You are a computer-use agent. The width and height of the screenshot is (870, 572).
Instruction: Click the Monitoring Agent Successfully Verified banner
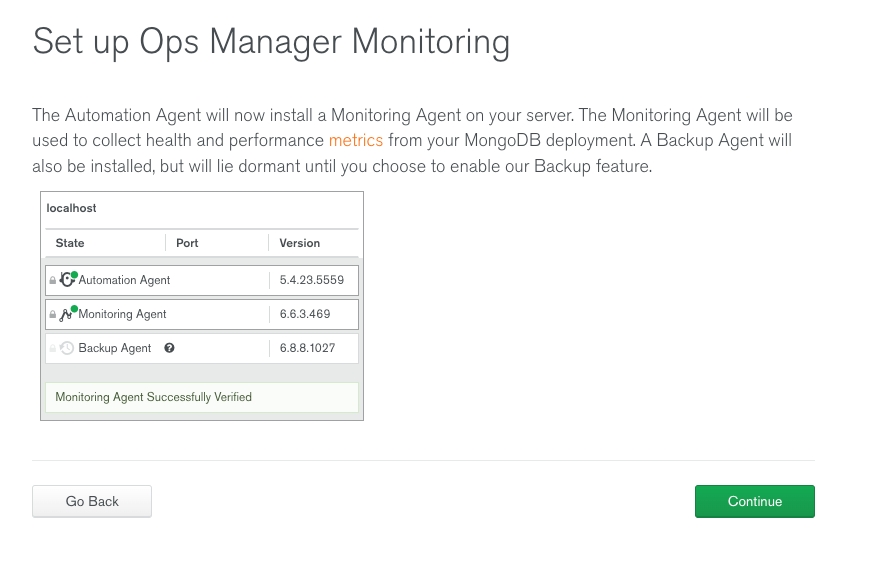(201, 397)
